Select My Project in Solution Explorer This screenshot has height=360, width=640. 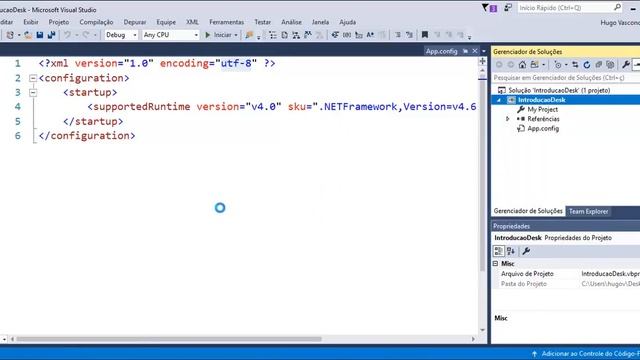(542, 109)
